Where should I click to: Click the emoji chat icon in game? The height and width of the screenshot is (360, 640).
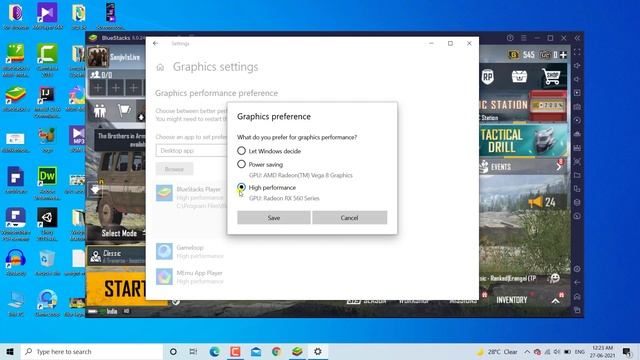pyautogui.click(x=554, y=278)
